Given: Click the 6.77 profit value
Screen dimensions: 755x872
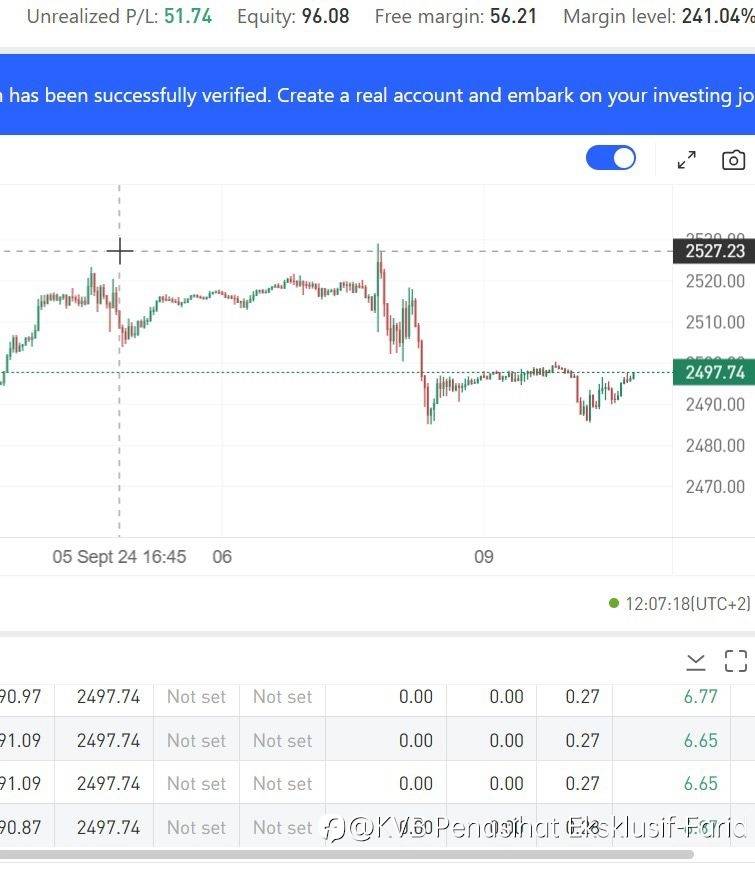Looking at the screenshot, I should [700, 697].
